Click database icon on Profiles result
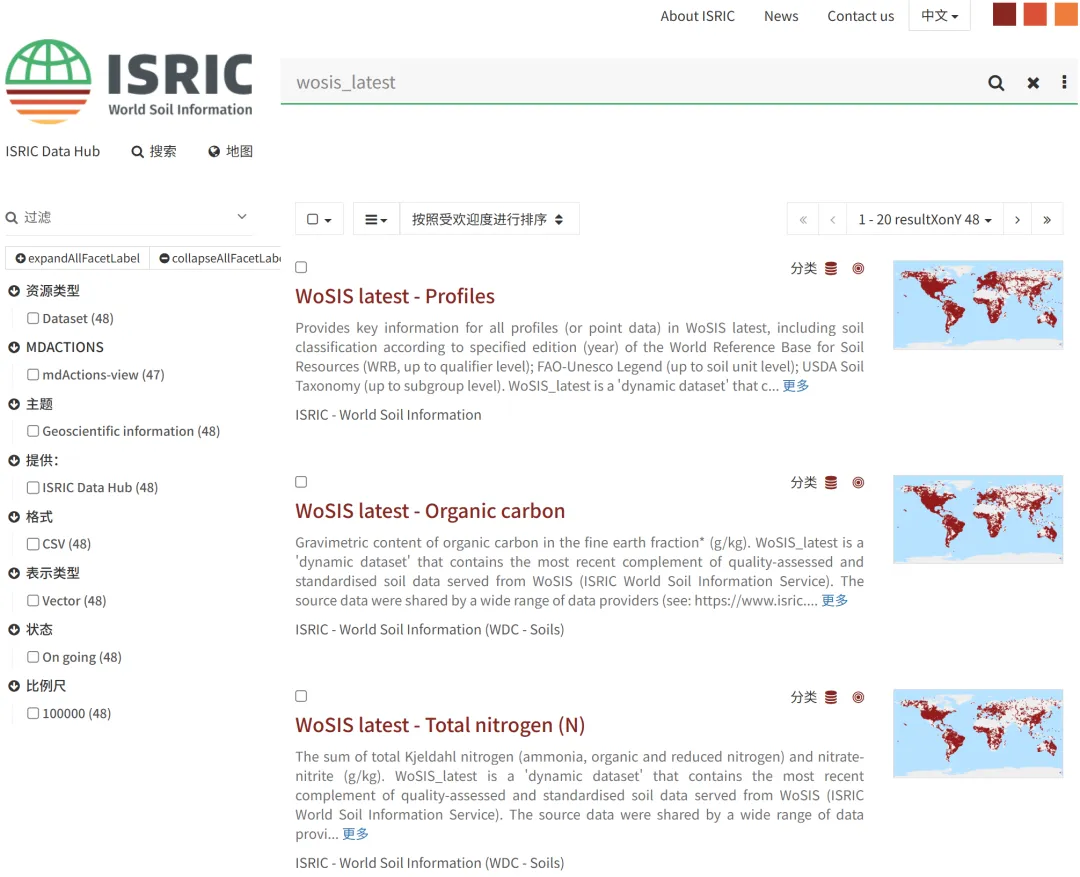 point(831,269)
